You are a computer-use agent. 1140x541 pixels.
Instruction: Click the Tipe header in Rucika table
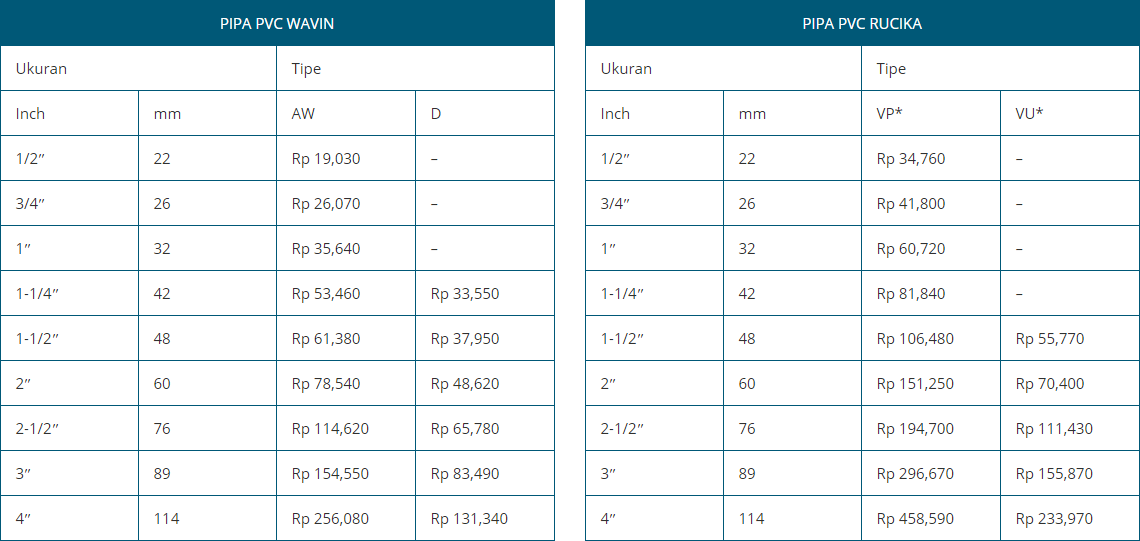[x=891, y=69]
